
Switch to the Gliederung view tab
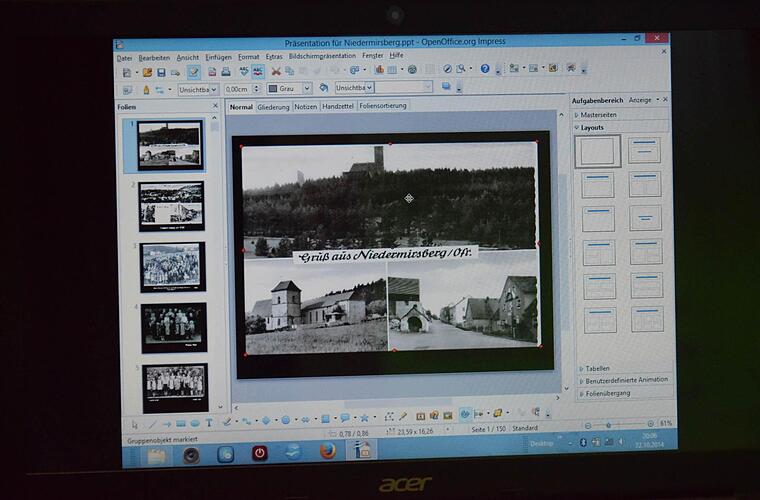(x=273, y=106)
